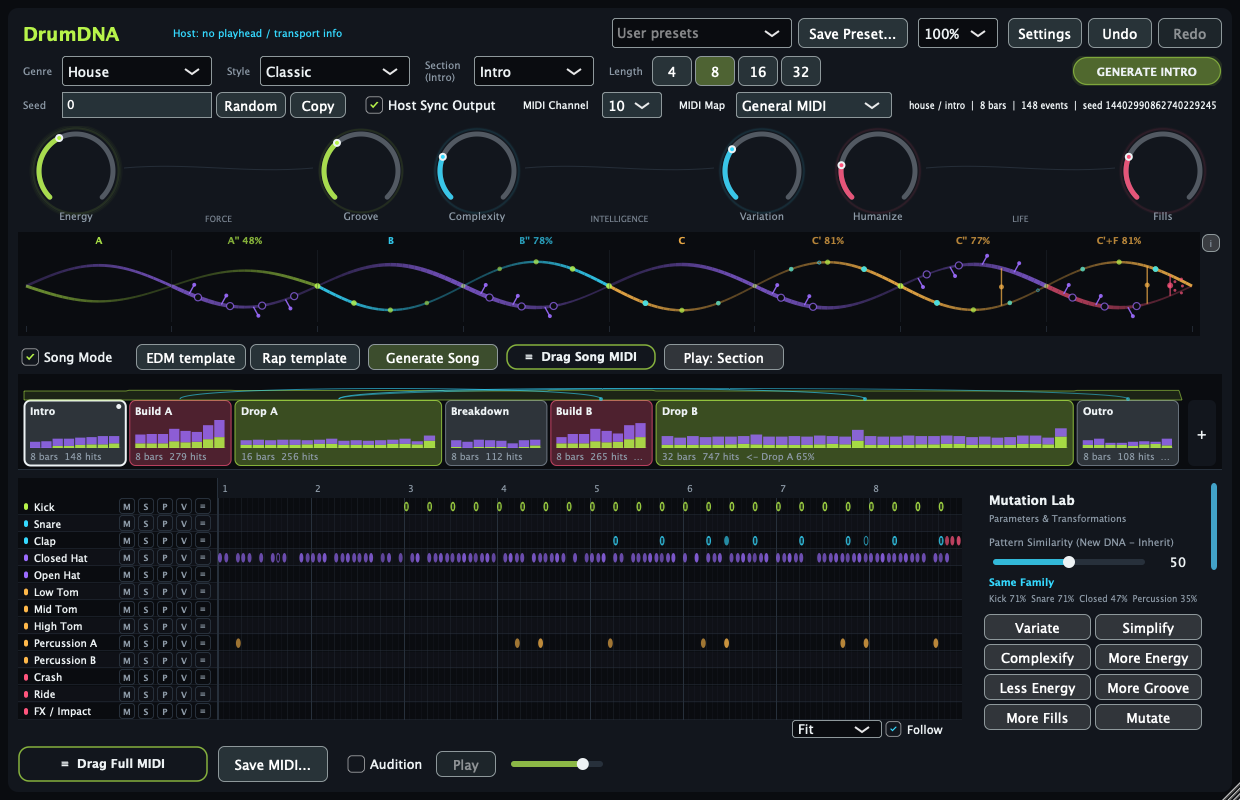
Task: Click the Random seed button
Action: coord(251,105)
